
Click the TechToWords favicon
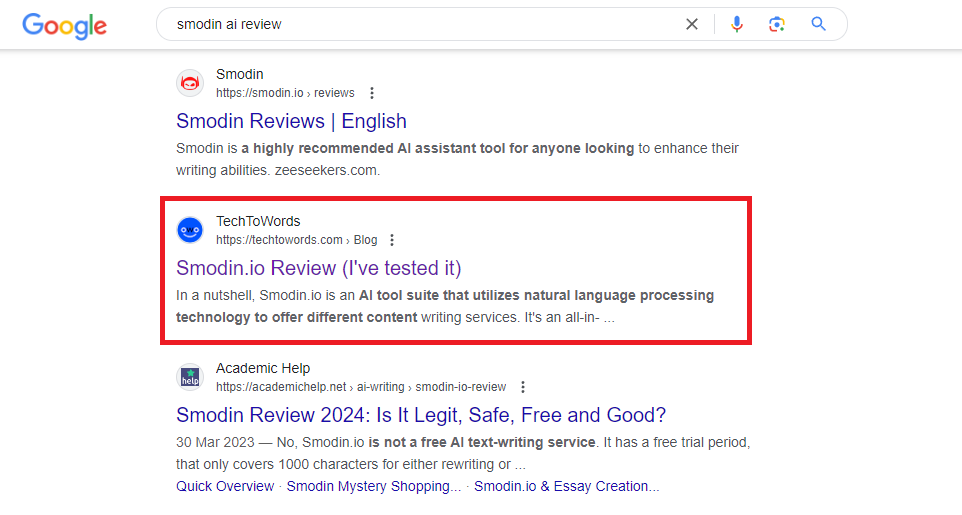coord(190,230)
